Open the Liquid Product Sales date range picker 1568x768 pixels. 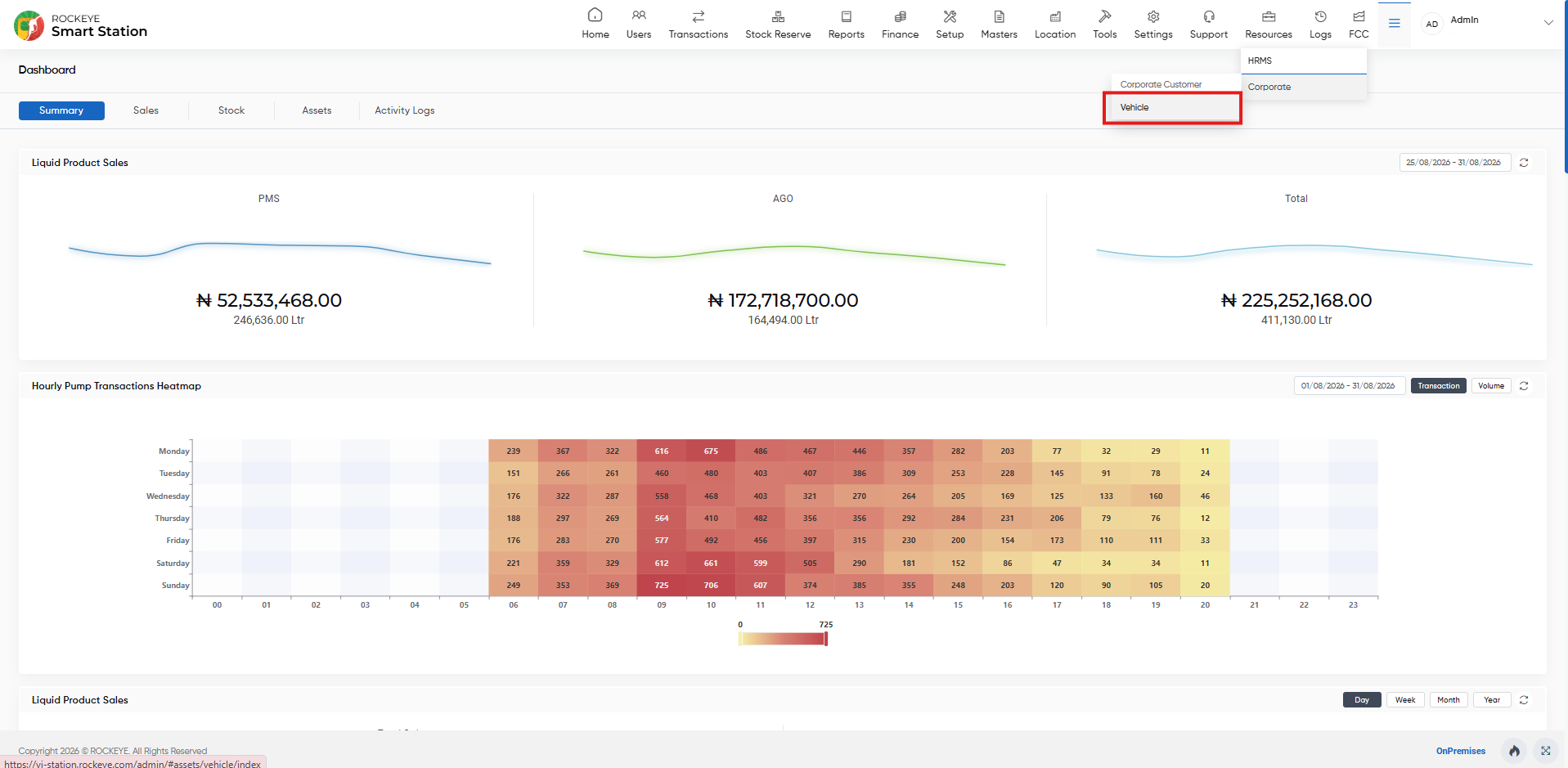pos(1455,163)
